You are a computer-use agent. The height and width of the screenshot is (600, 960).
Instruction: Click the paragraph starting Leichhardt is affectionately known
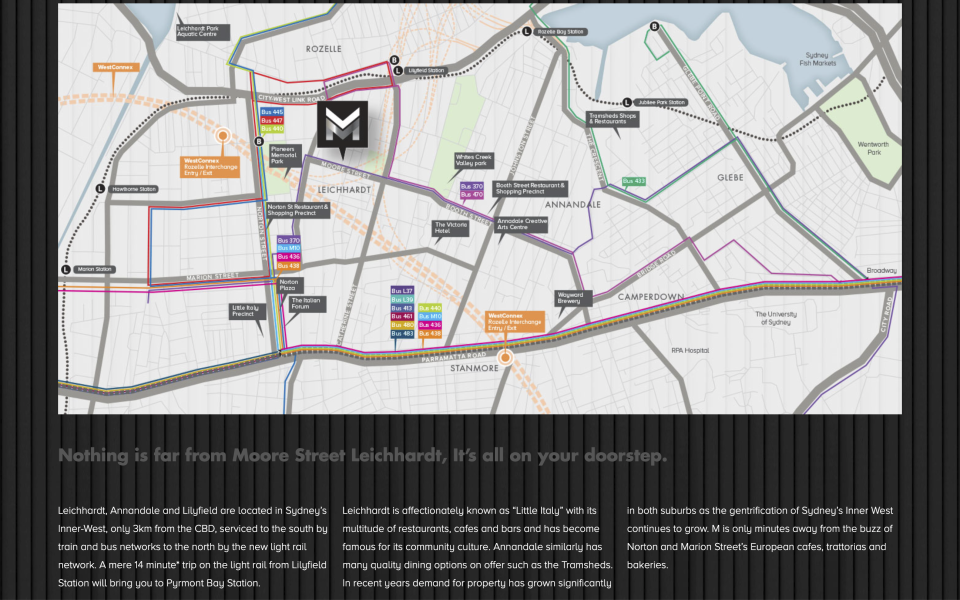[x=478, y=547]
